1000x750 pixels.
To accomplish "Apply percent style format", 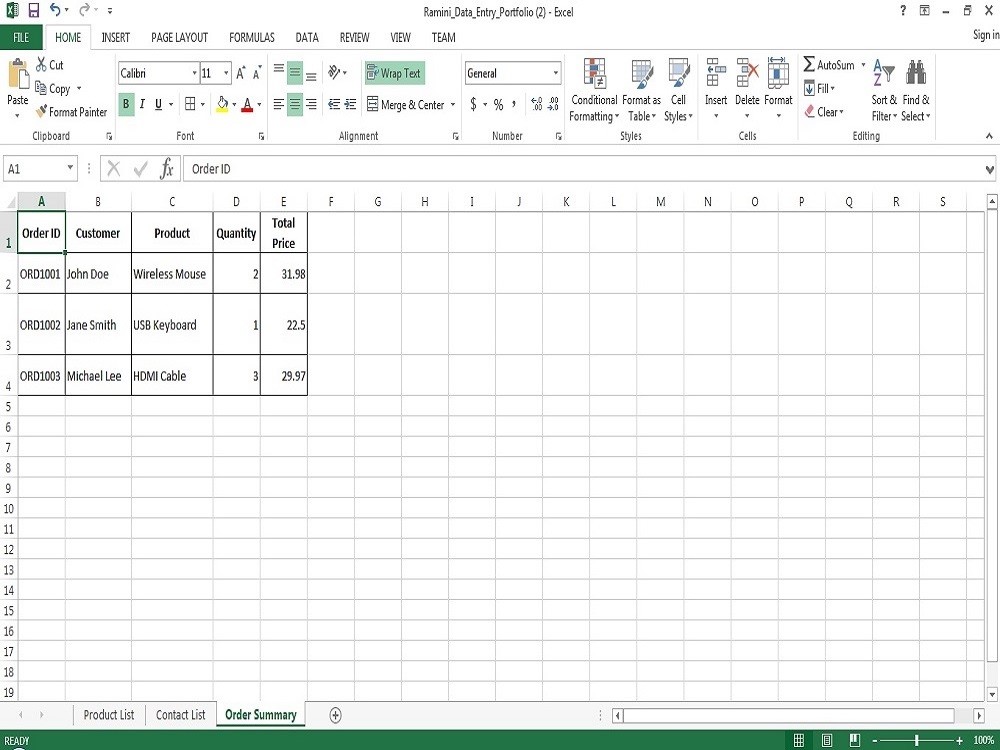I will click(498, 105).
